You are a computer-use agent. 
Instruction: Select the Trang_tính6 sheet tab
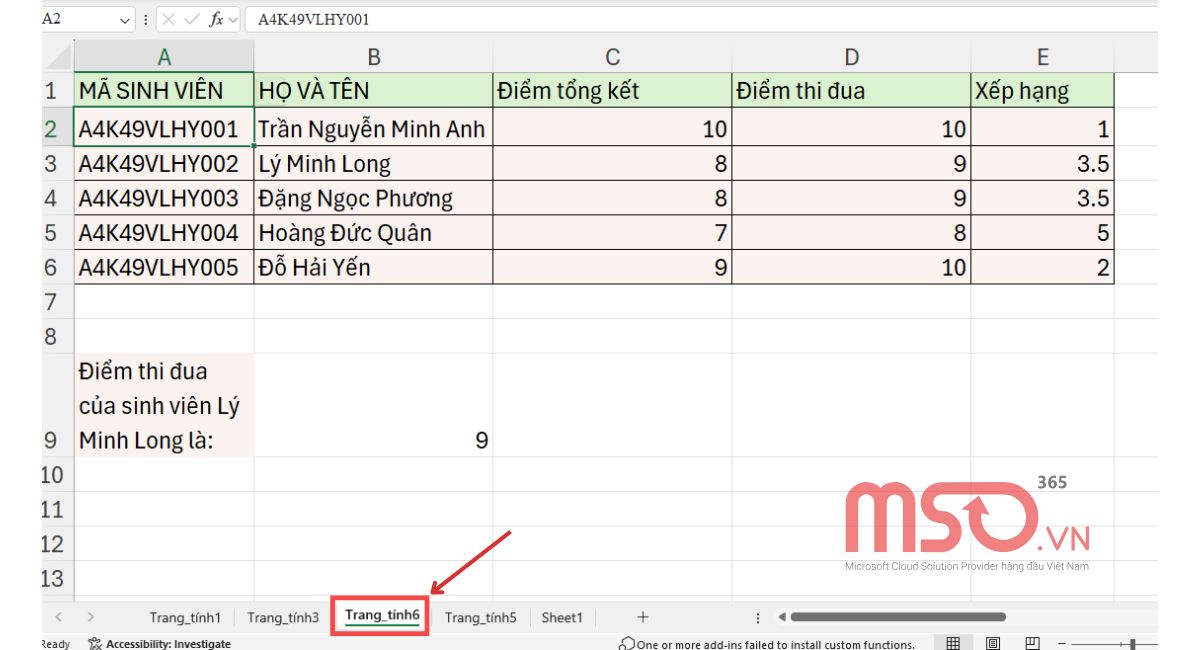coord(381,616)
